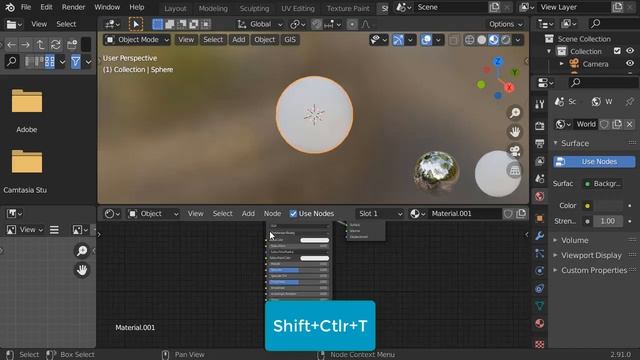The height and width of the screenshot is (360, 640).
Task: Open Material properties sphere tab
Action: [540, 324]
